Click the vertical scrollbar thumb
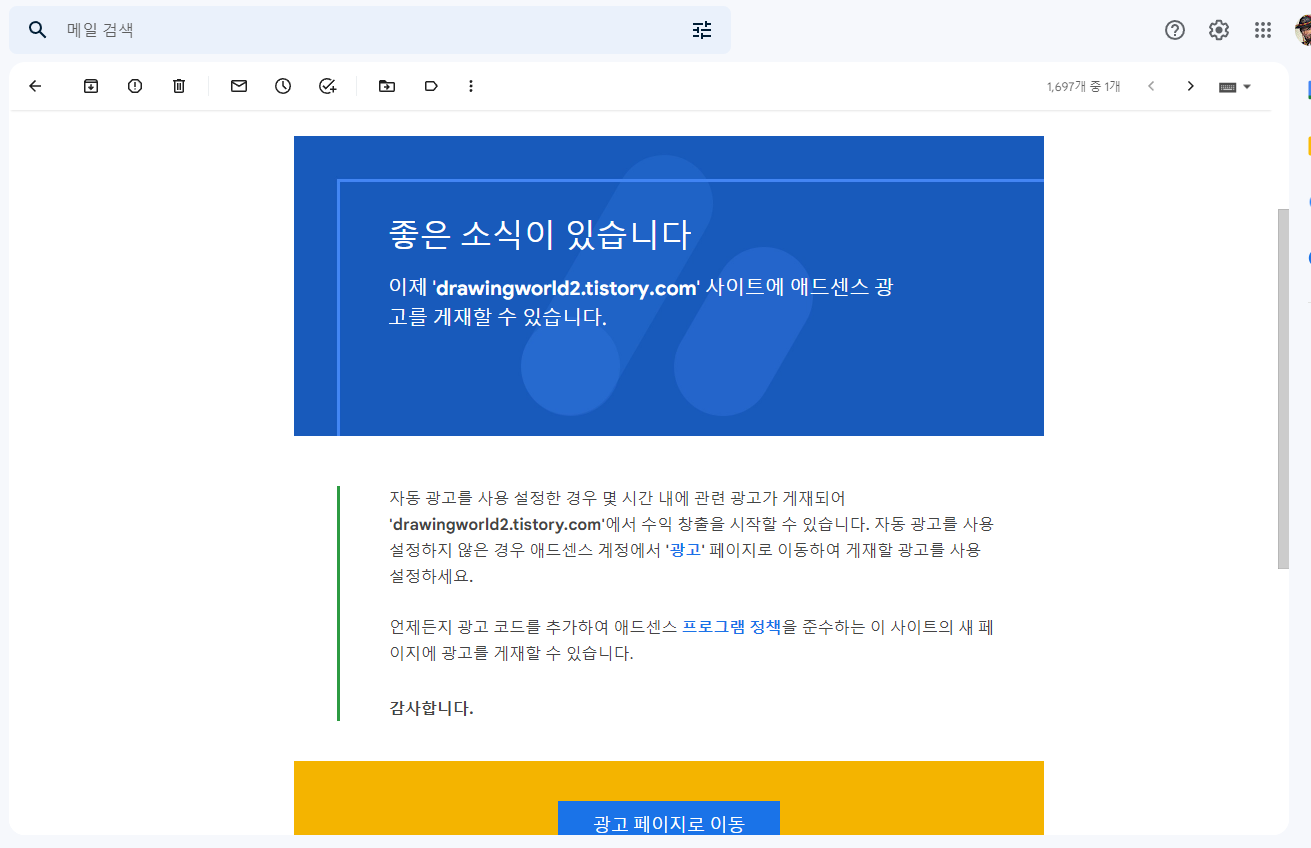The width and height of the screenshot is (1311, 848). tap(1283, 389)
